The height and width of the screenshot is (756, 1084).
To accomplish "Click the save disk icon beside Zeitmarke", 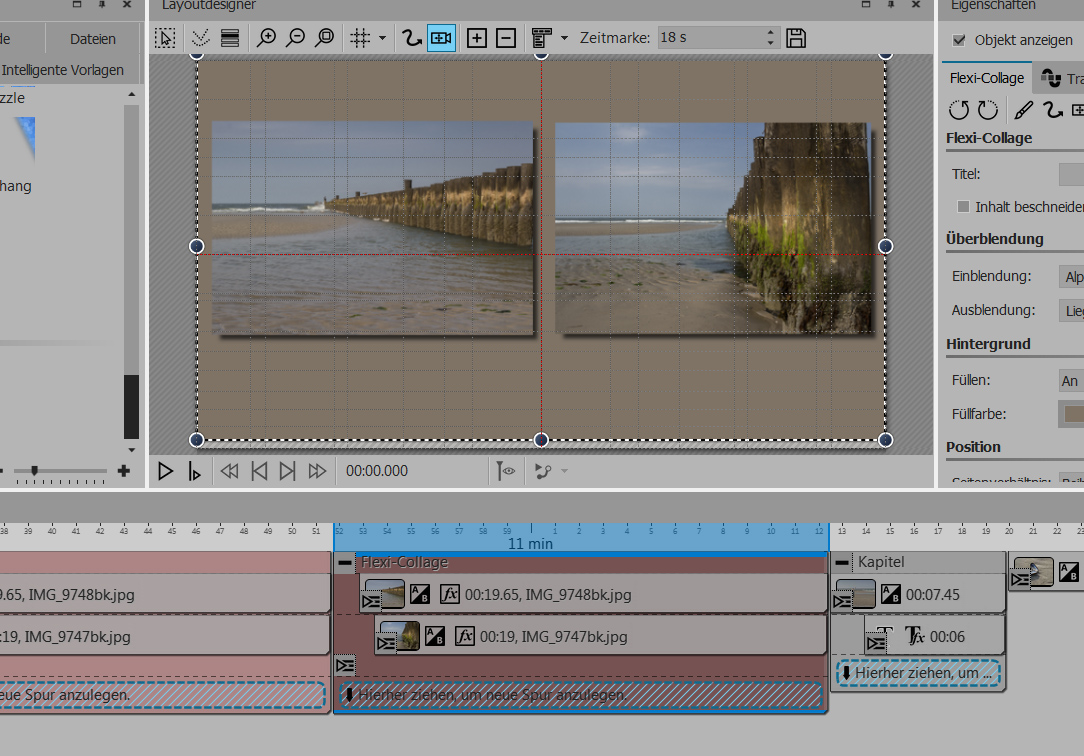I will point(796,39).
